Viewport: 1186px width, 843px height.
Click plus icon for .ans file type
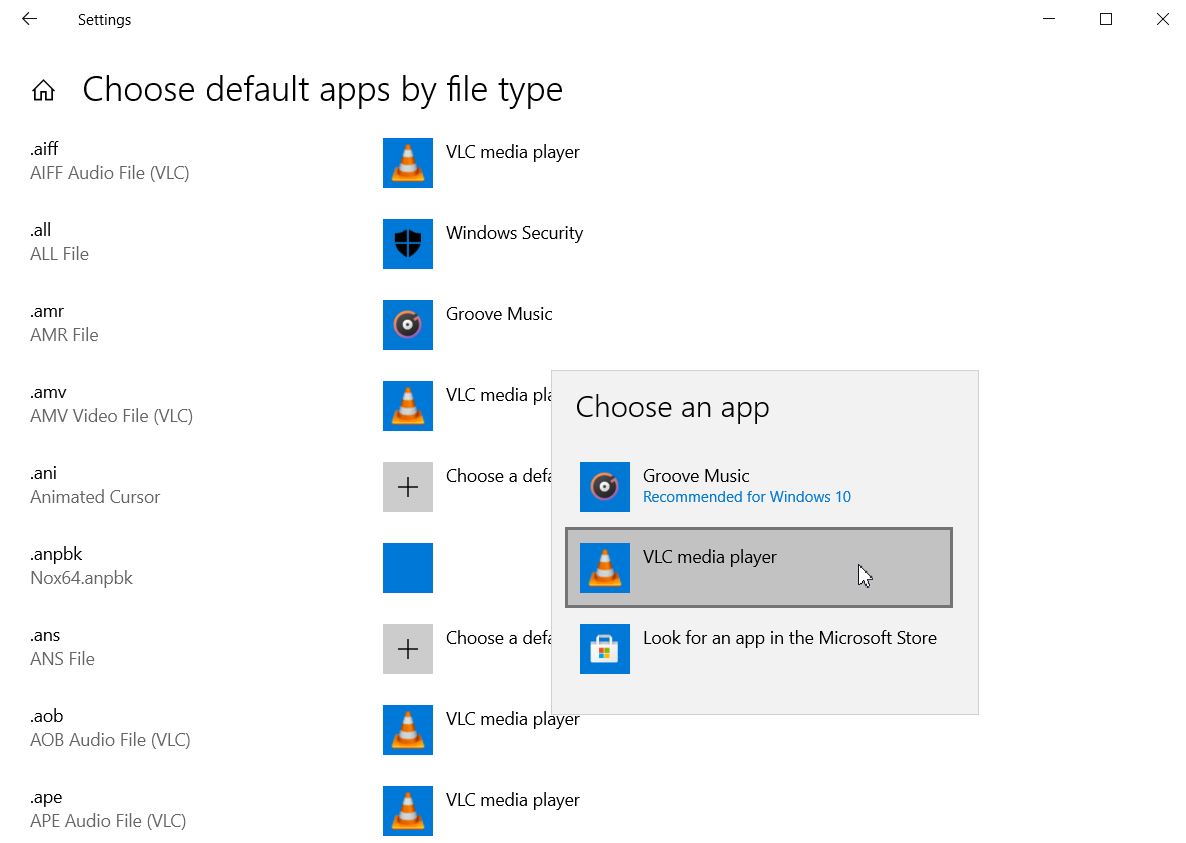pyautogui.click(x=408, y=649)
